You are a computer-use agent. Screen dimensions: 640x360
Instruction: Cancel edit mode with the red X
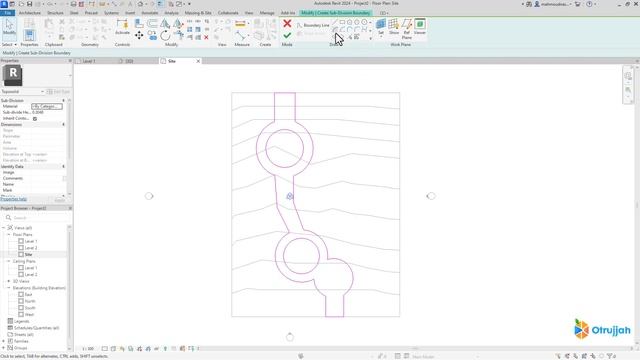[x=287, y=24]
